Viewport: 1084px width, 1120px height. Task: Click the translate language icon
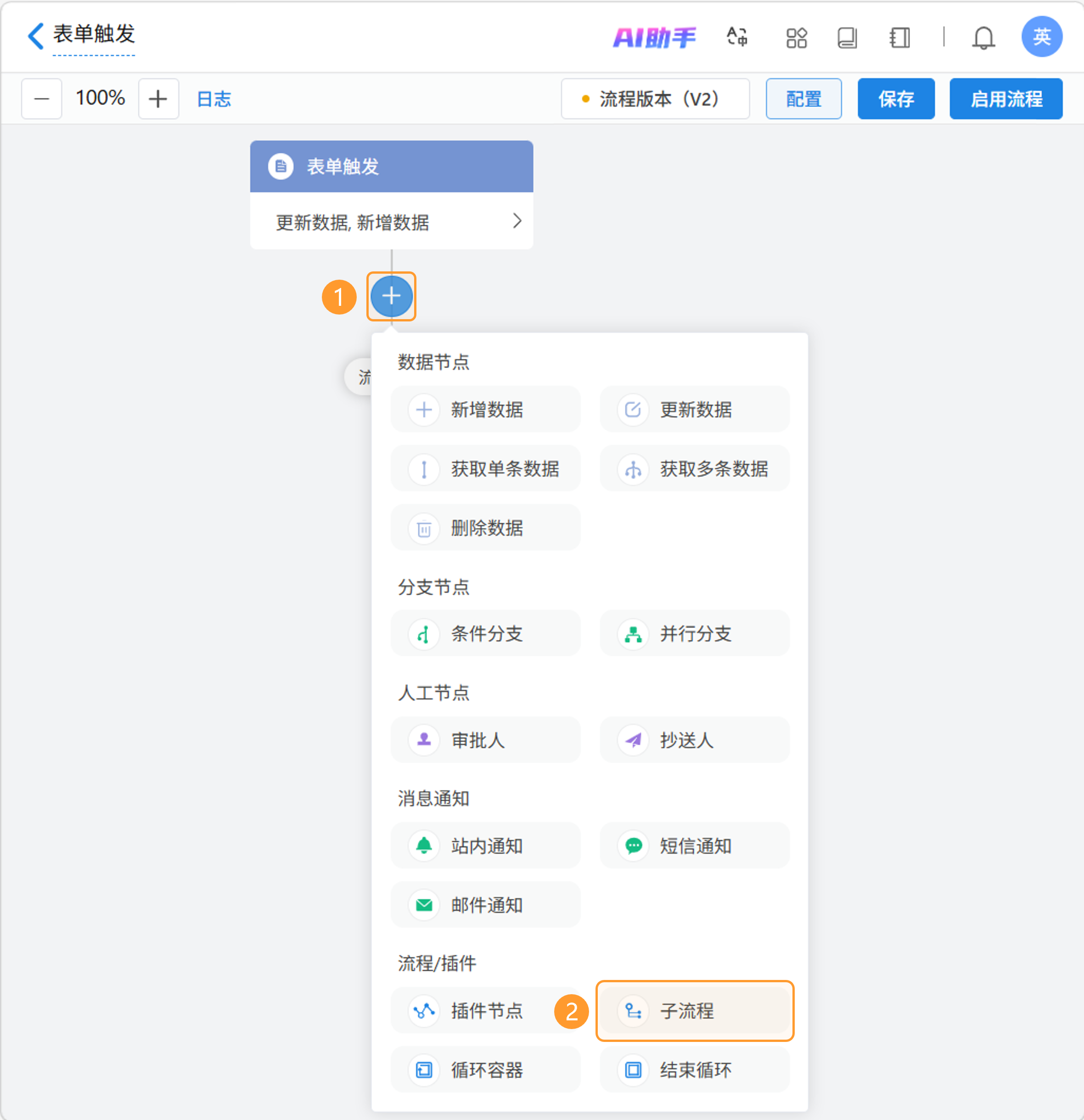tap(737, 37)
